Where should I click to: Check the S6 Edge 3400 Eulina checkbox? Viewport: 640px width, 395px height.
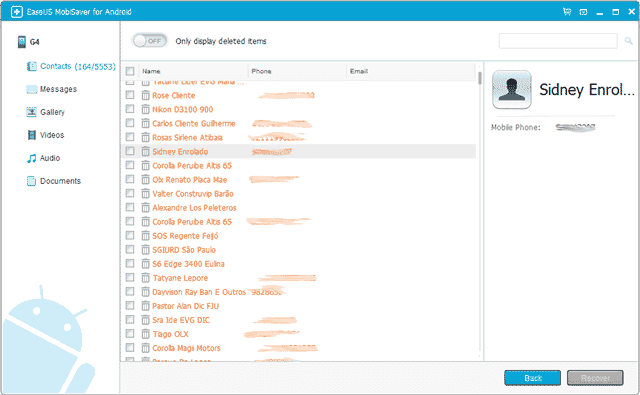[130, 264]
